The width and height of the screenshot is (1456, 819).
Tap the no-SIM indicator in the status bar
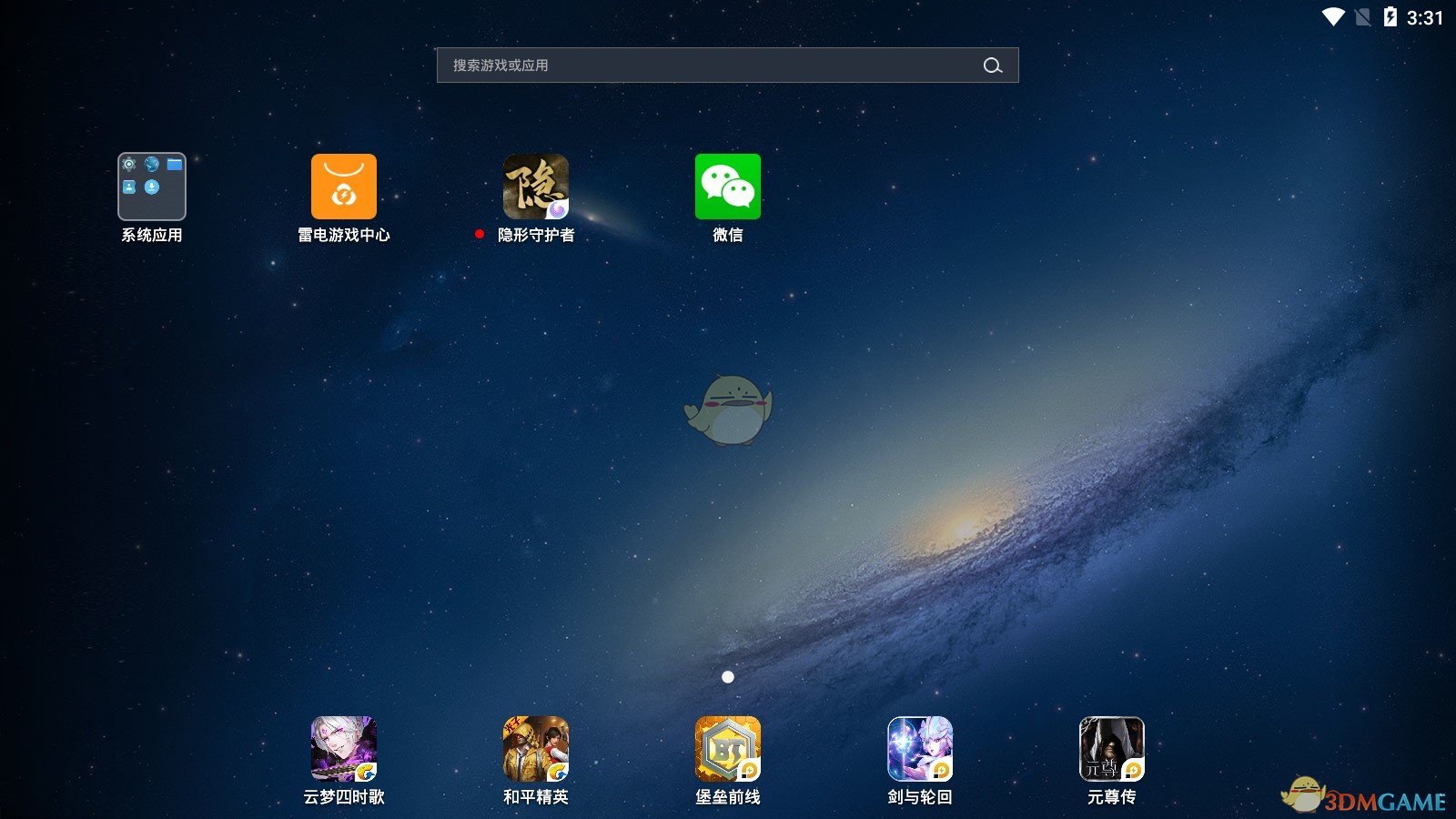click(x=1362, y=16)
